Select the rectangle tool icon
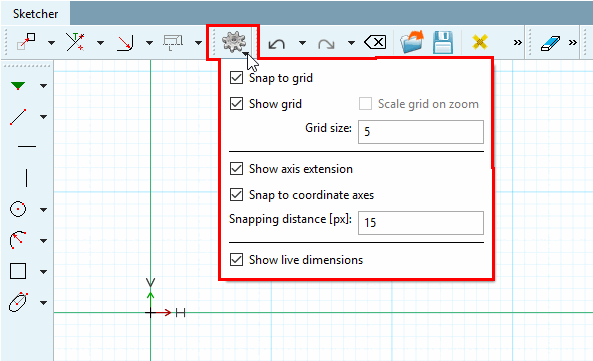Image resolution: width=593 pixels, height=361 pixels. [18, 271]
